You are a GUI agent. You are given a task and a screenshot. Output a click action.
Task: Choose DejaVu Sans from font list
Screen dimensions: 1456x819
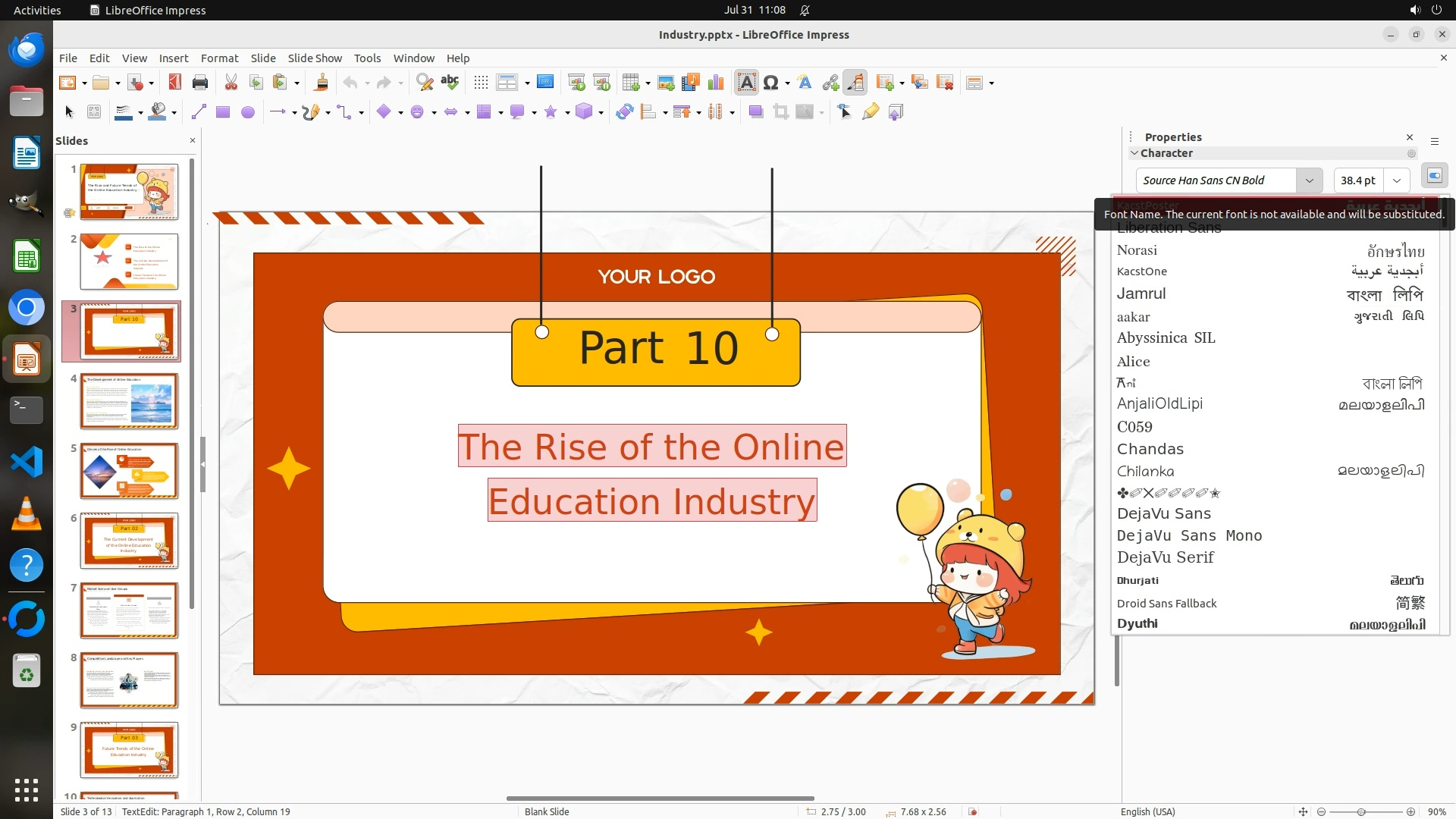pyautogui.click(x=1163, y=513)
